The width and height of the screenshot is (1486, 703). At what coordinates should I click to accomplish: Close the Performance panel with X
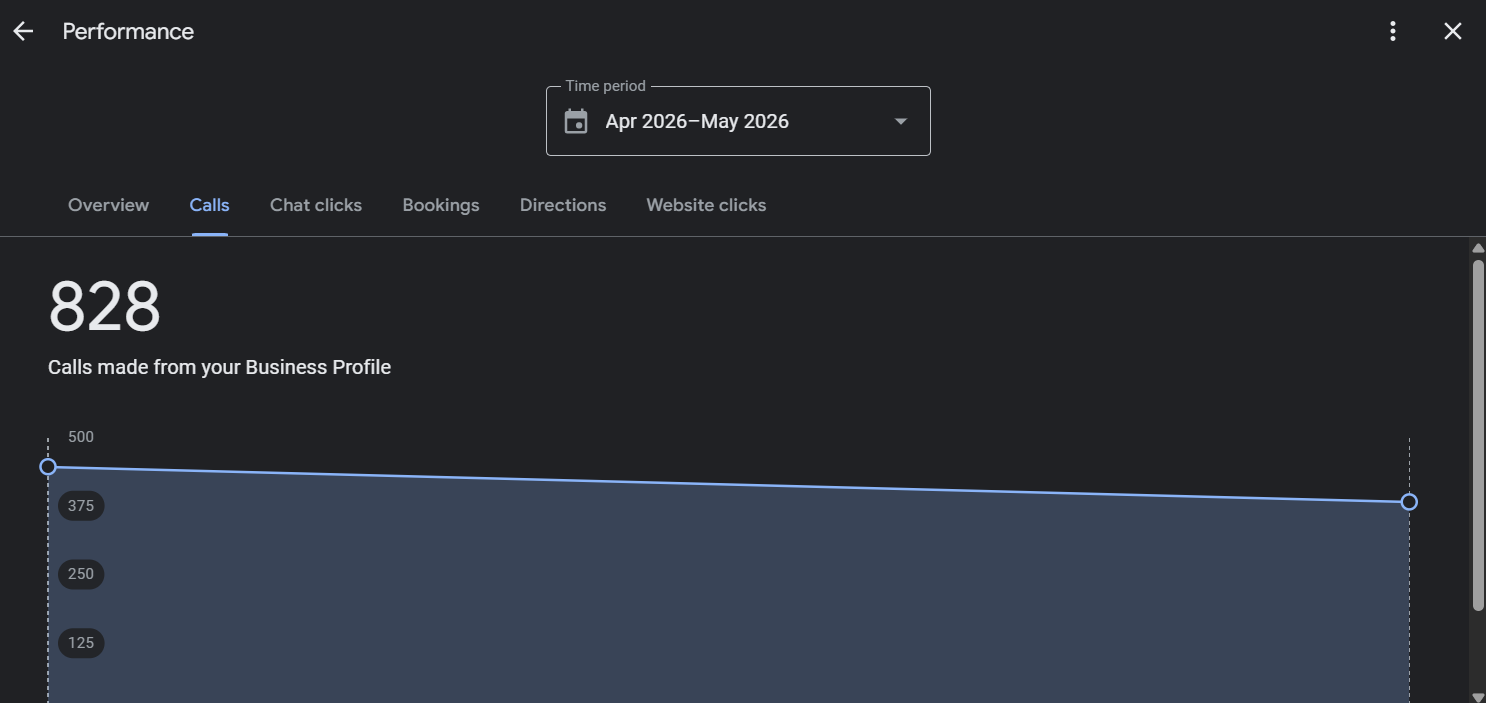click(x=1453, y=31)
